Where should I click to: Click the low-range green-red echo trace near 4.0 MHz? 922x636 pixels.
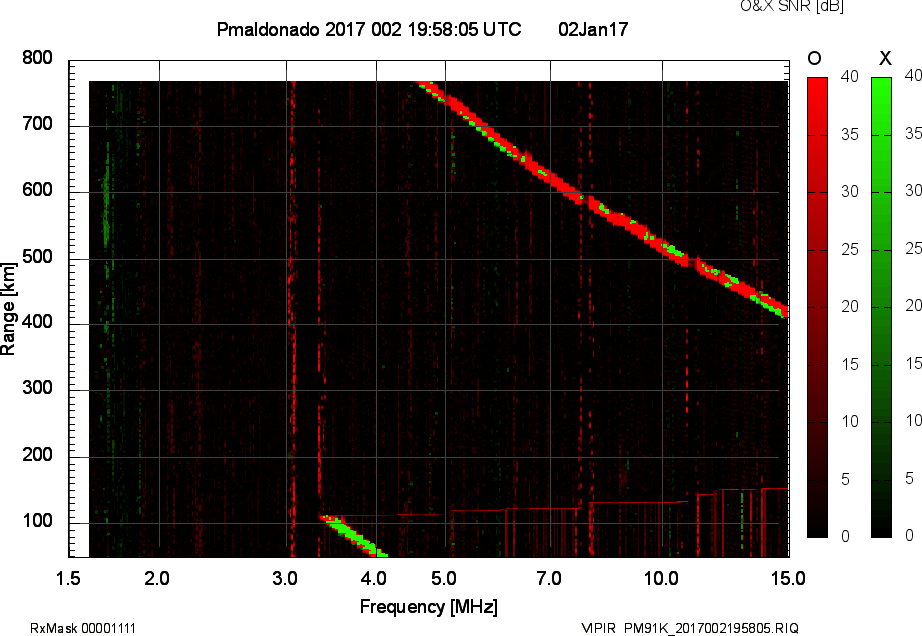pos(353,535)
